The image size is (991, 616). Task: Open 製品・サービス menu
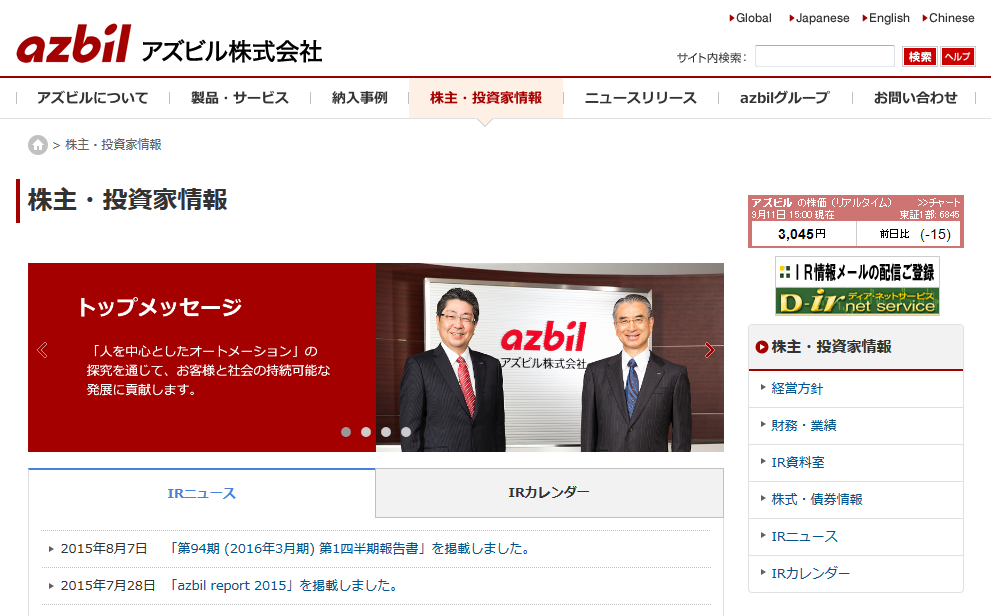tap(240, 98)
